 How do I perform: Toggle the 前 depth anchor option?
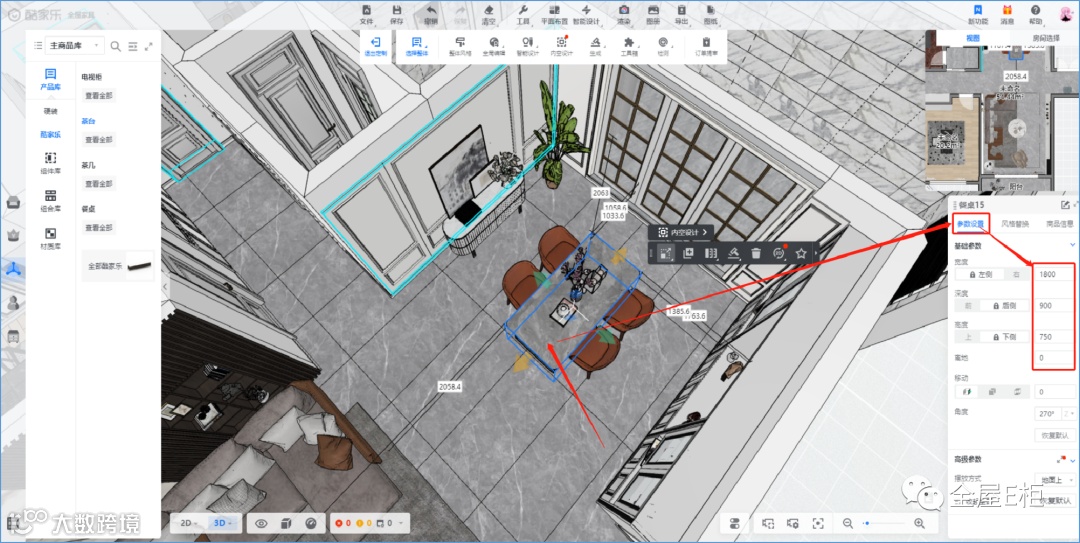pos(966,305)
